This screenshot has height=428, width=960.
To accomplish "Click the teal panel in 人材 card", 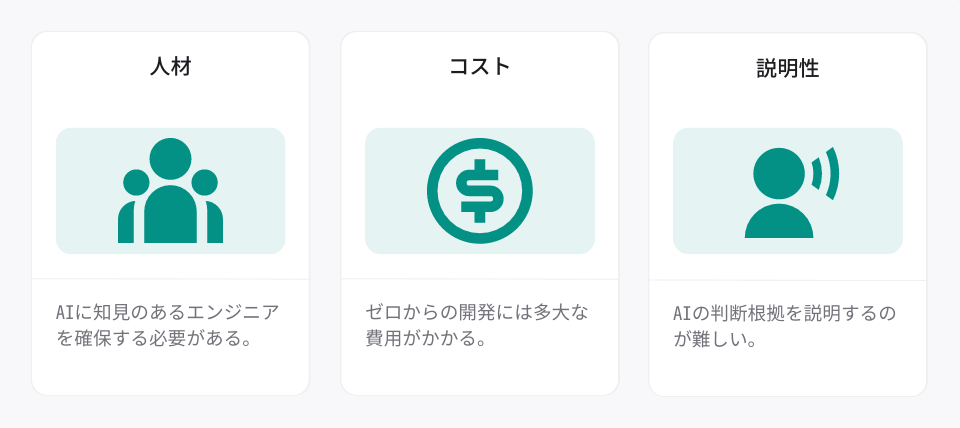I will (171, 191).
